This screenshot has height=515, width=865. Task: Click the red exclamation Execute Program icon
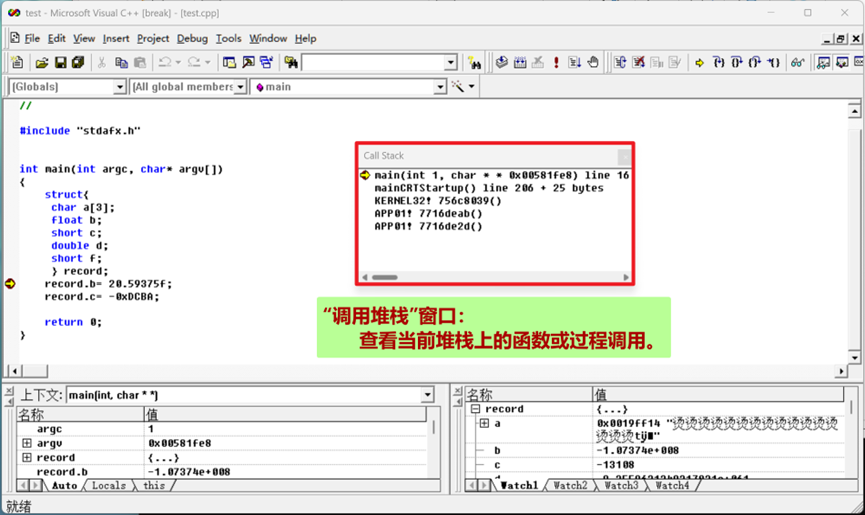(x=556, y=62)
